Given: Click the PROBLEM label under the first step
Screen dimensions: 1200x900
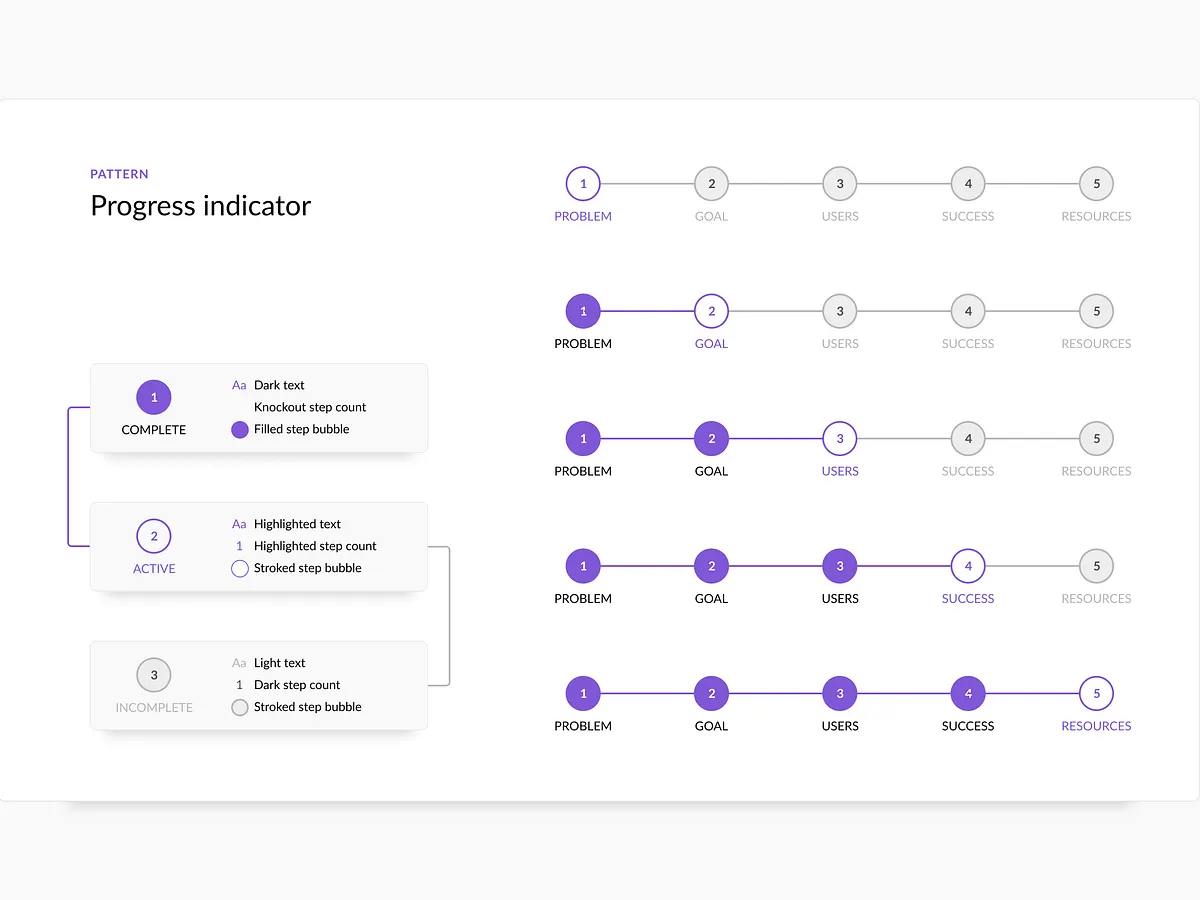Looking at the screenshot, I should click(x=583, y=215).
